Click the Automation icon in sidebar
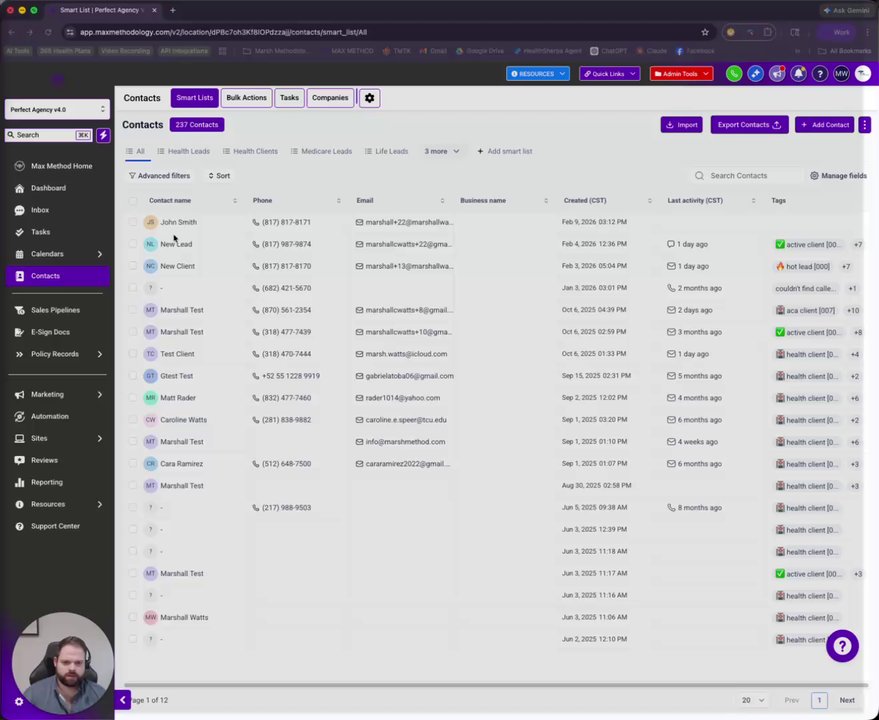 point(20,416)
